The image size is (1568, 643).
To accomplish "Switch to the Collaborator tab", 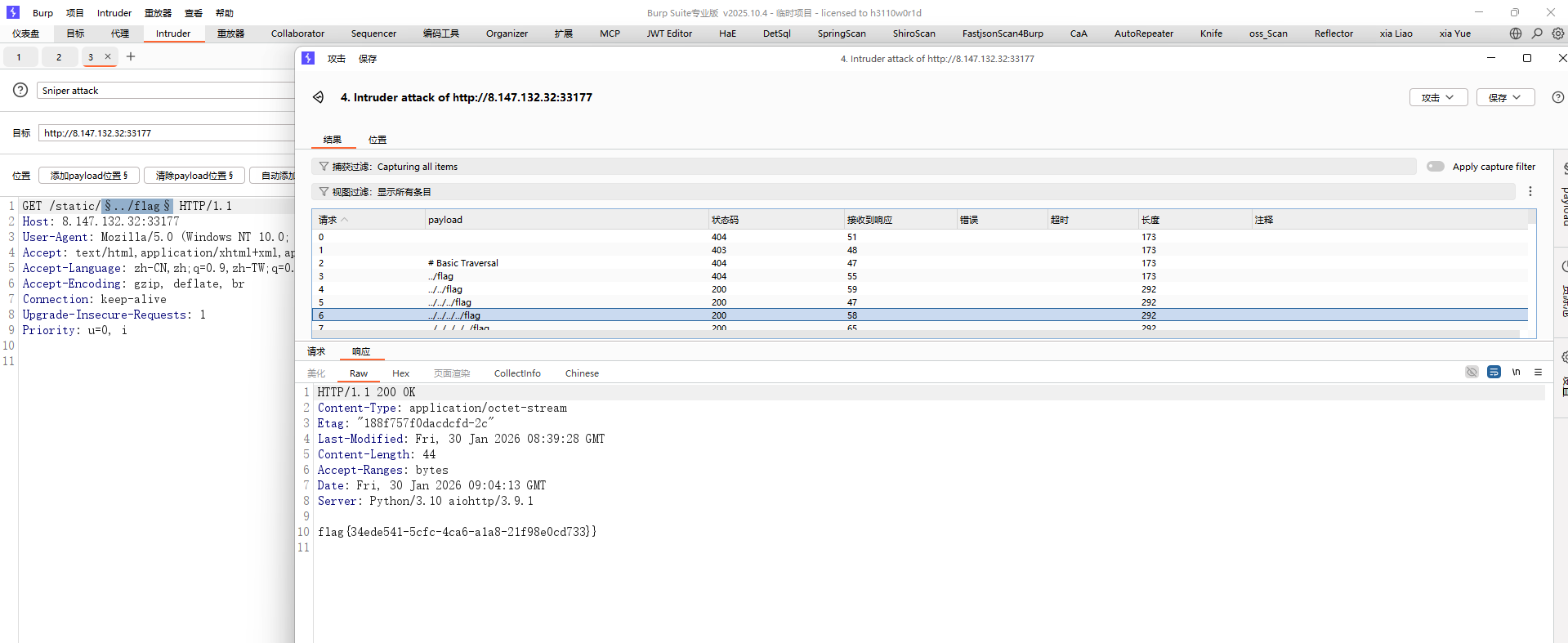I will [x=297, y=33].
